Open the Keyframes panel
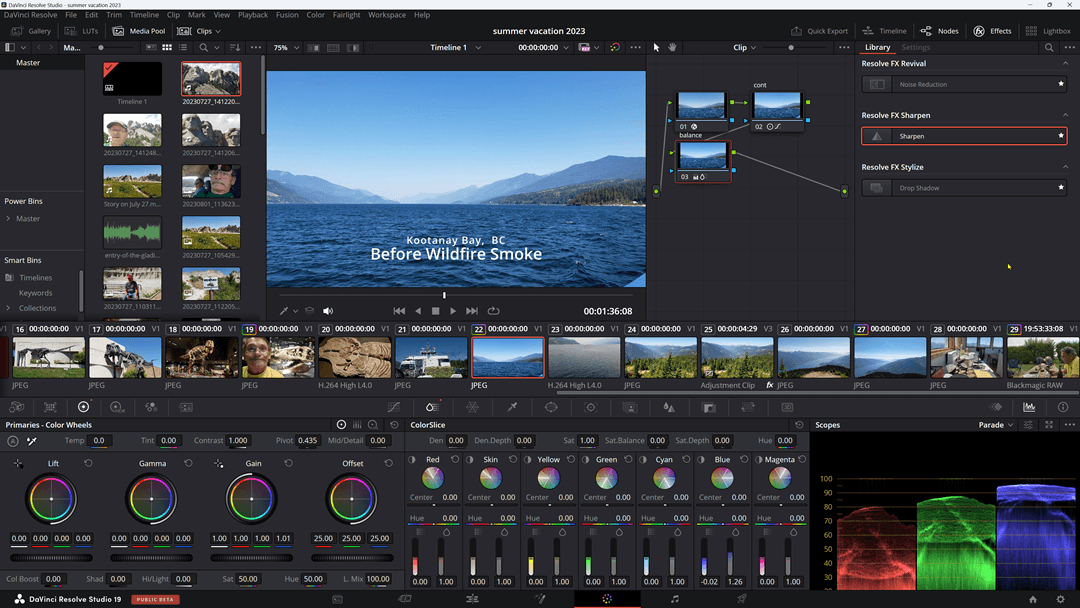1080x608 pixels. 997,407
